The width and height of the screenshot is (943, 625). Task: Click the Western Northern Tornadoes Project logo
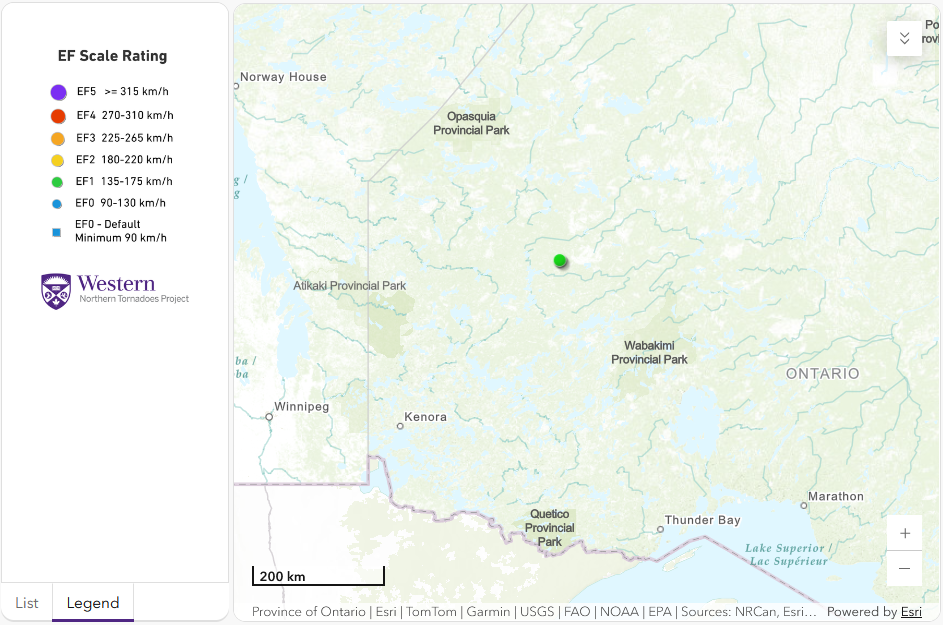pyautogui.click(x=115, y=292)
